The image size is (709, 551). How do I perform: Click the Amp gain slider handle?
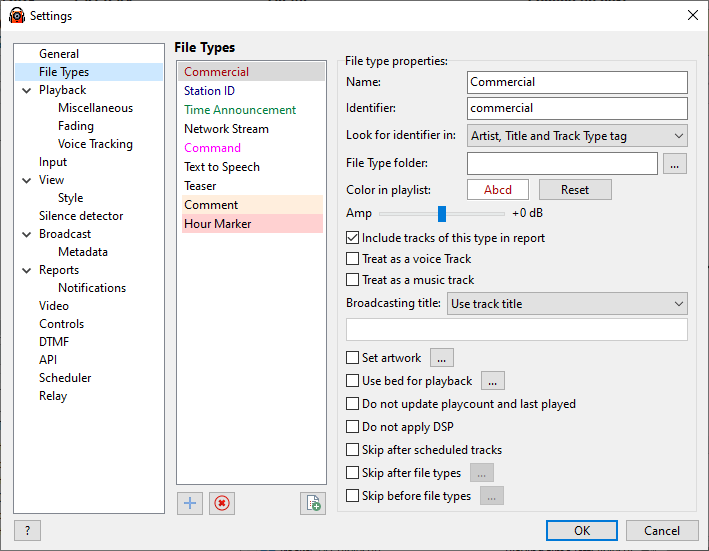[x=442, y=214]
